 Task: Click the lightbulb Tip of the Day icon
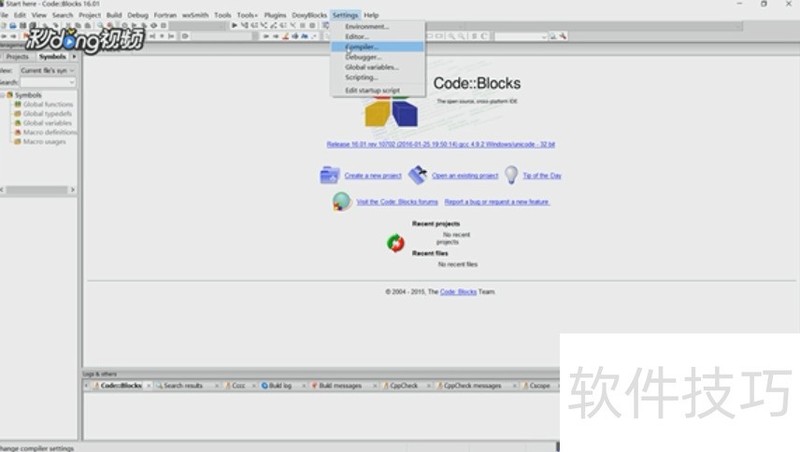[x=511, y=175]
